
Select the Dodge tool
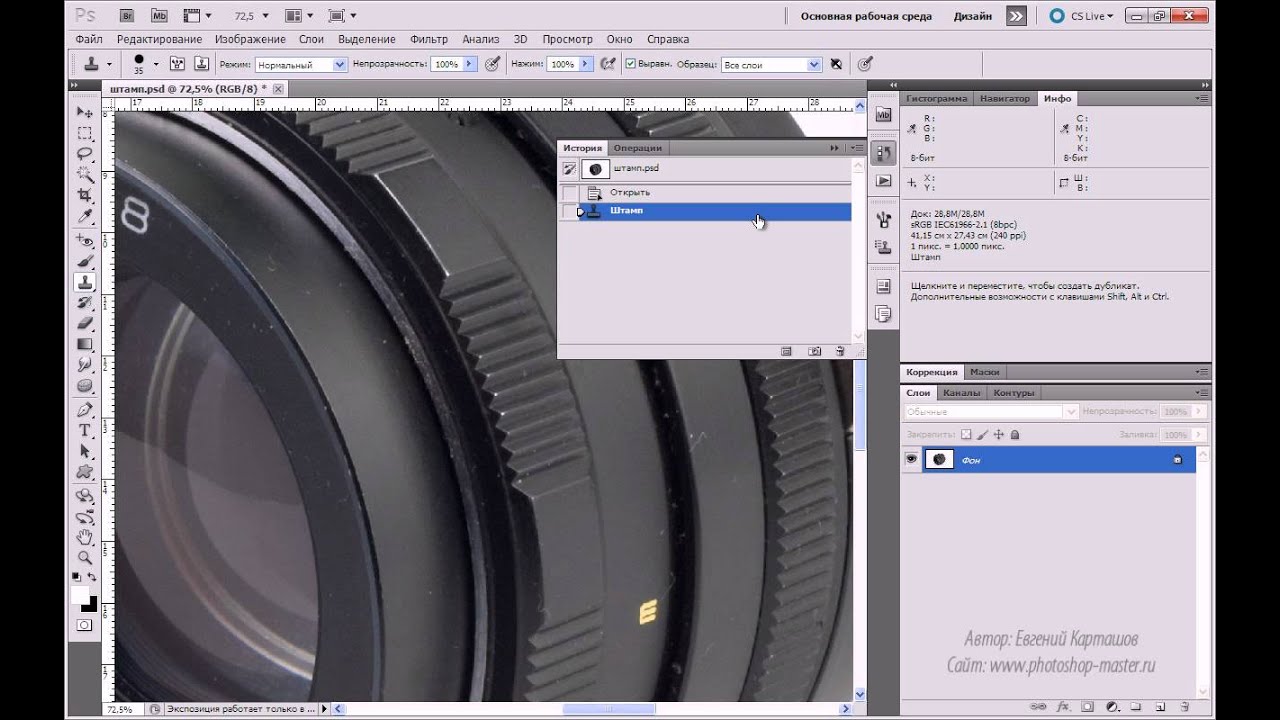85,366
